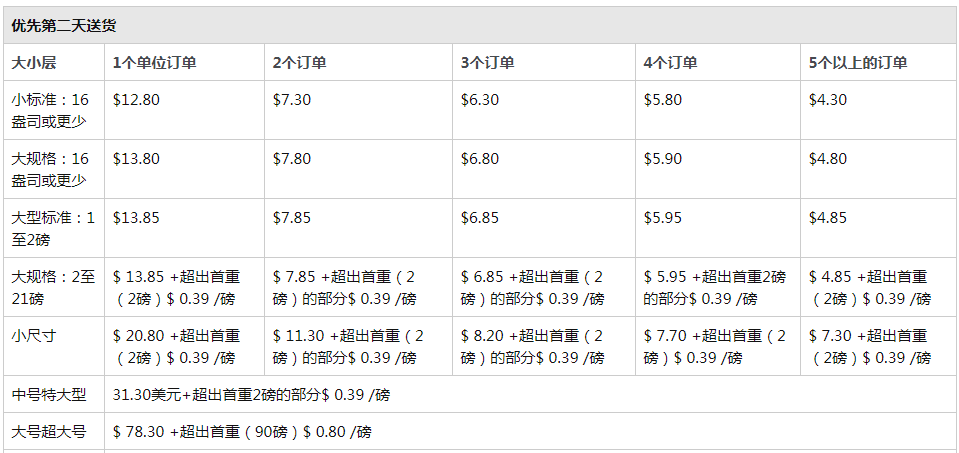959x453 pixels.
Task: Click the 3个订单 column header
Action: pos(487,62)
